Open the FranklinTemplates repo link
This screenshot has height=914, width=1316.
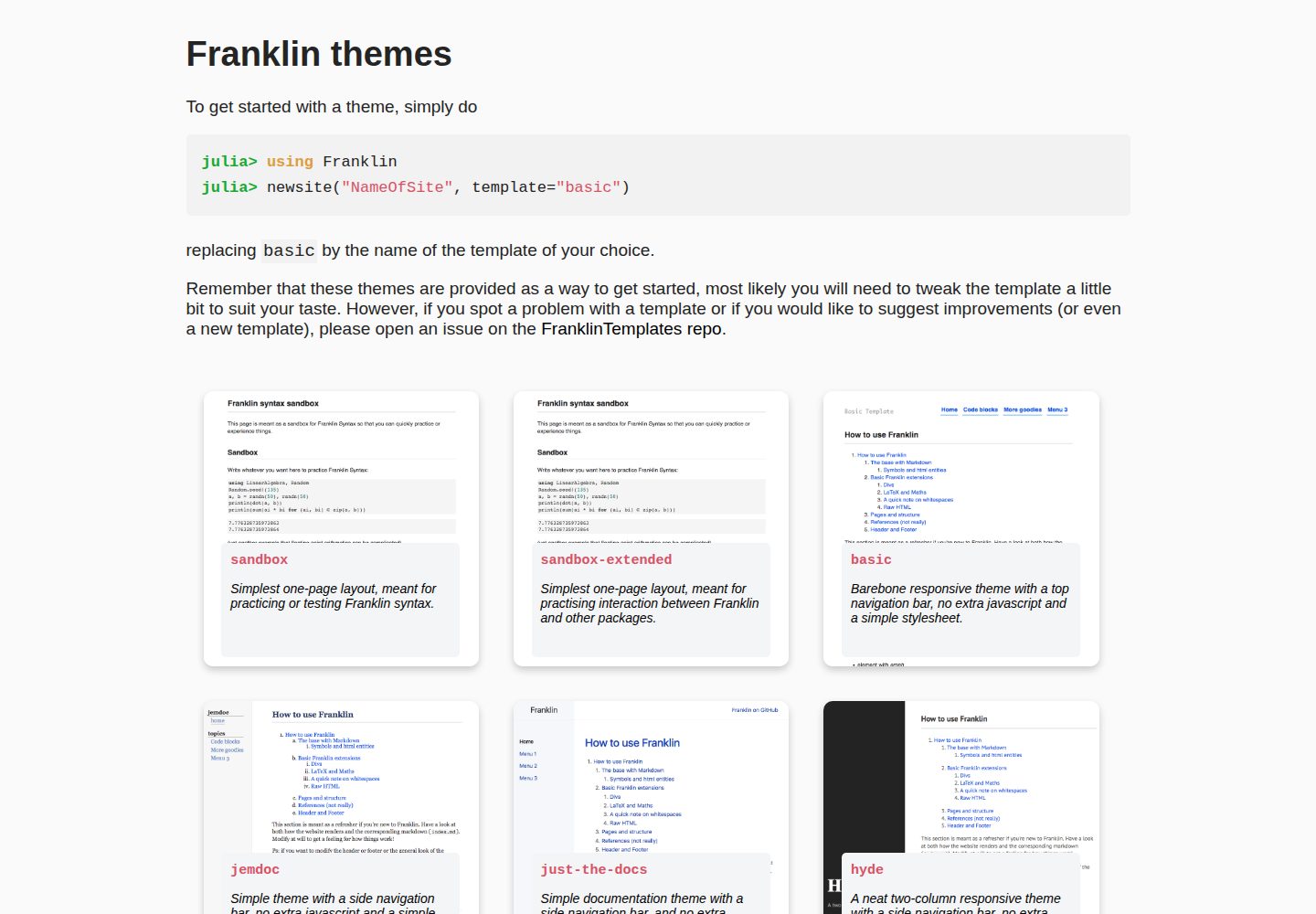pyautogui.click(x=631, y=329)
